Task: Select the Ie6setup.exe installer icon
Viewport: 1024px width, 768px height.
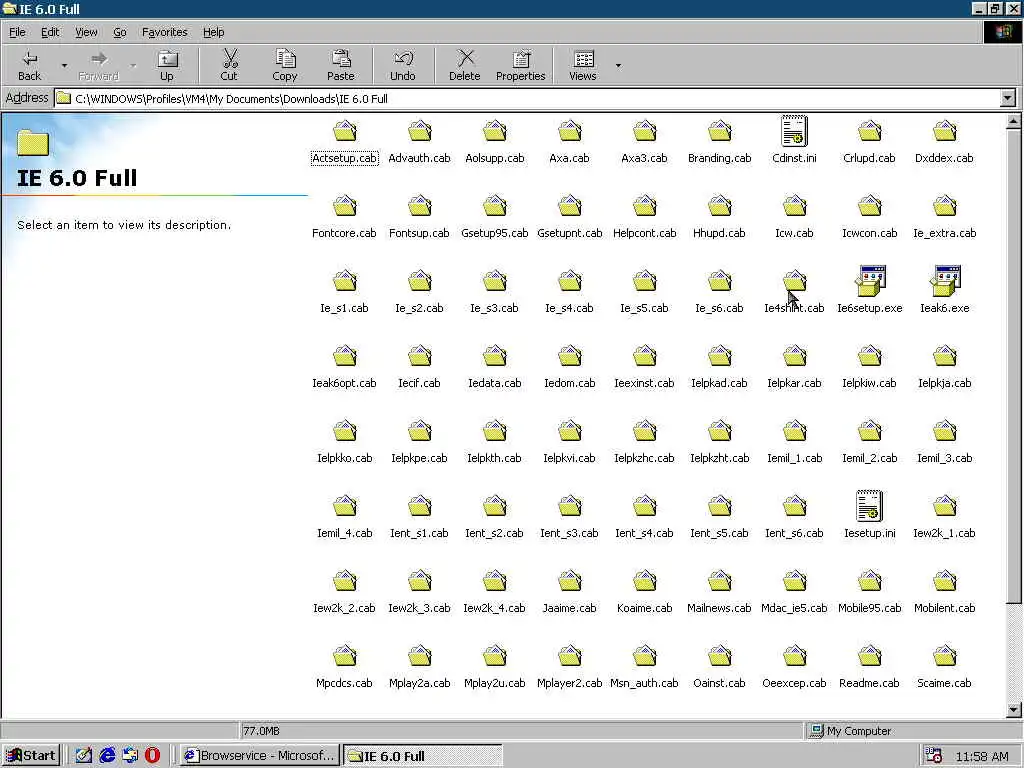Action: [870, 281]
